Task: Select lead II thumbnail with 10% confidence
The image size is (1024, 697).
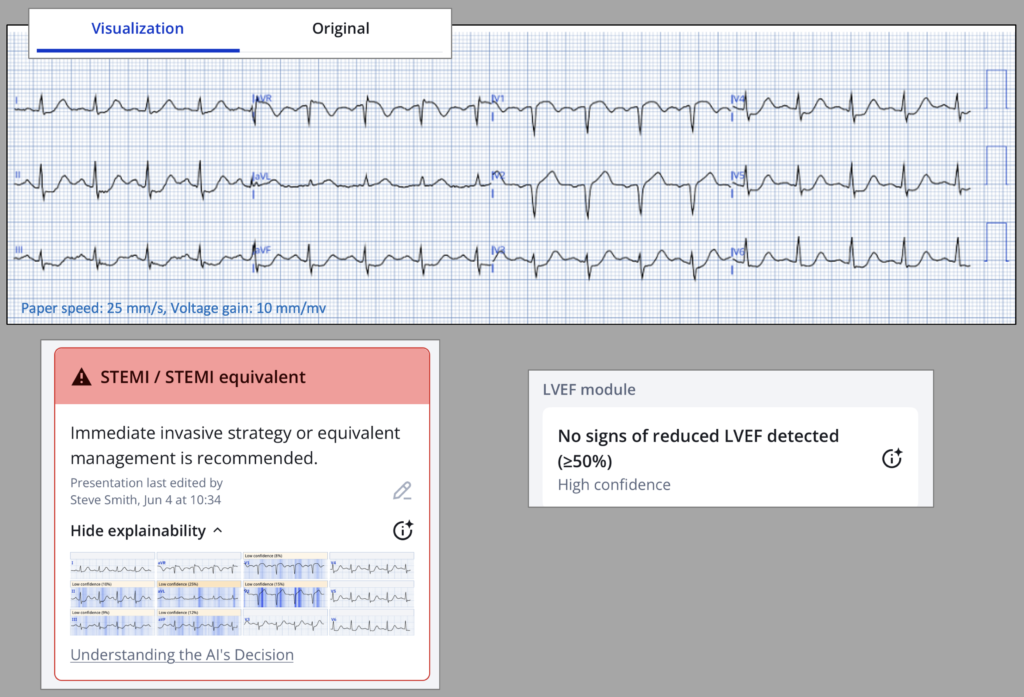Action: (x=112, y=595)
